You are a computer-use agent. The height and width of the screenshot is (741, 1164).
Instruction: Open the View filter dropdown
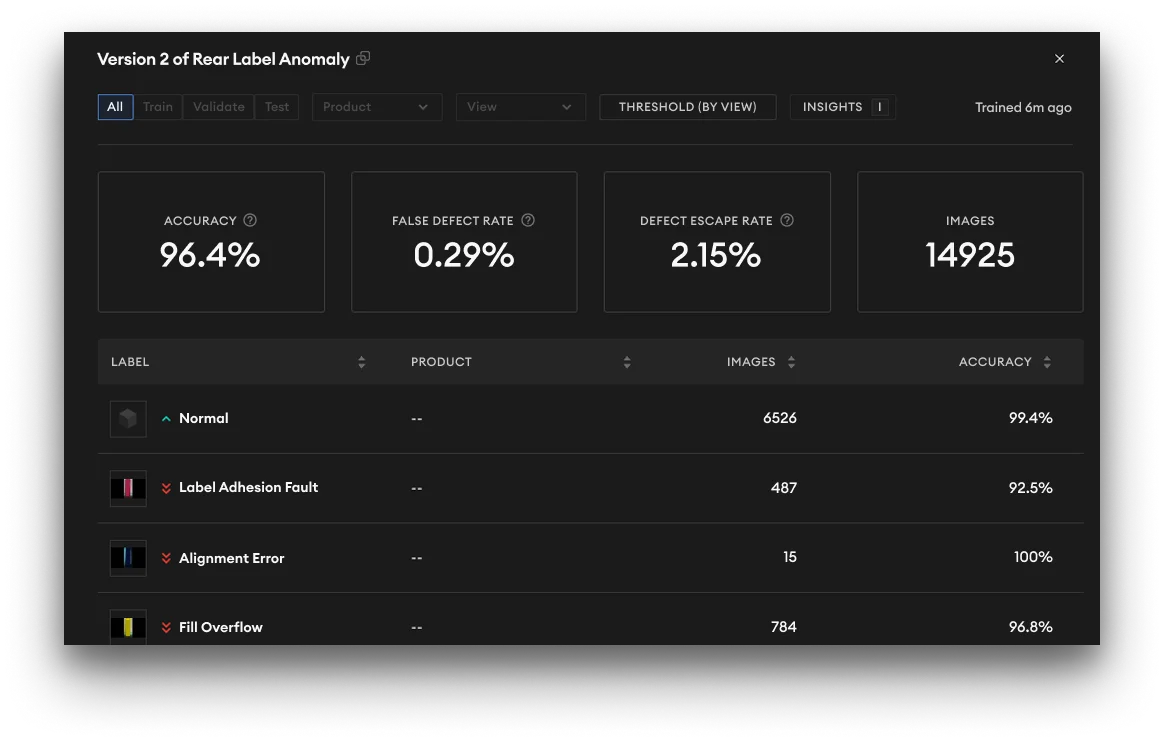520,106
